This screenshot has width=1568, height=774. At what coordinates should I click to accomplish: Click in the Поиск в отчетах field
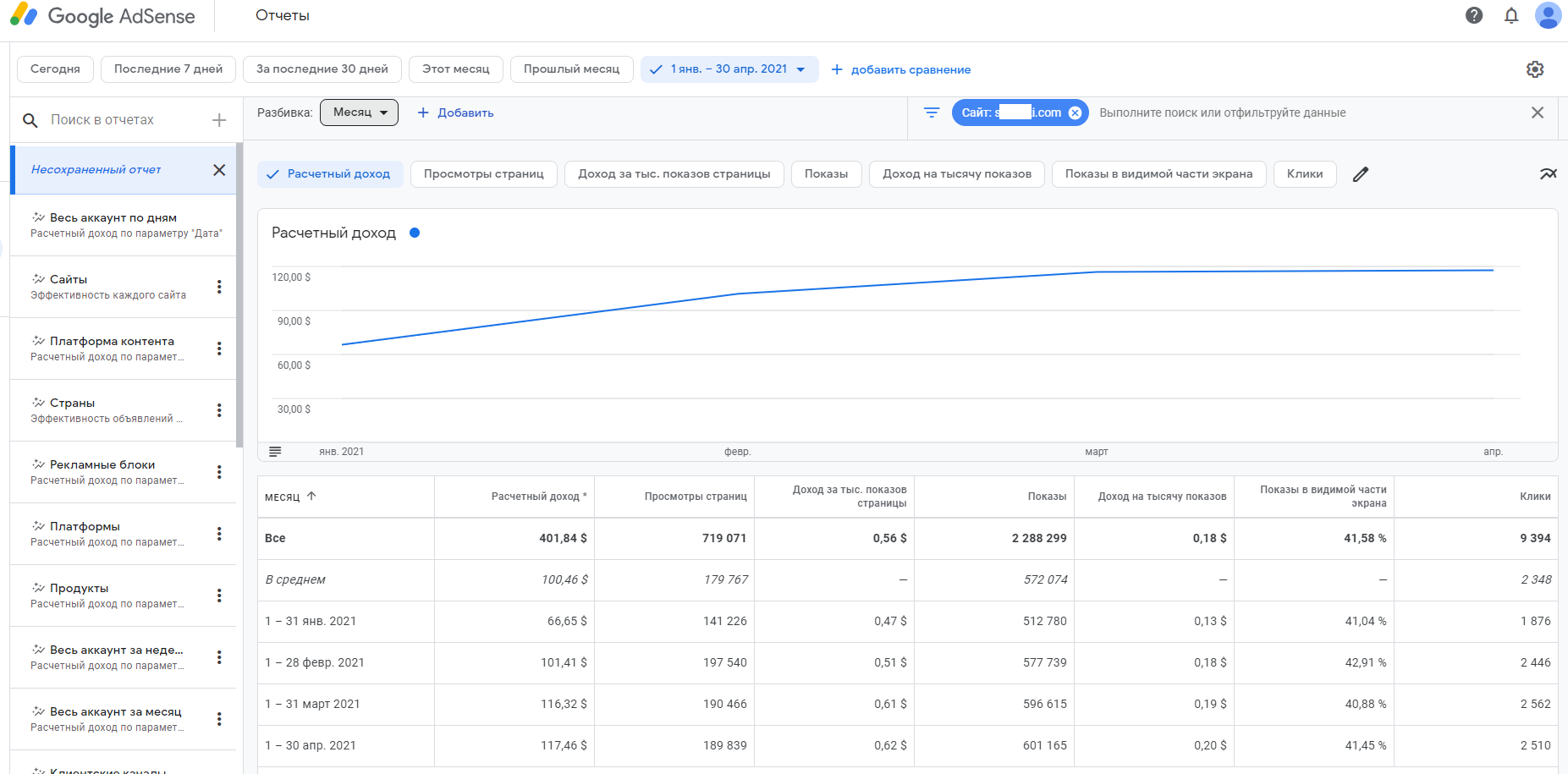point(118,120)
